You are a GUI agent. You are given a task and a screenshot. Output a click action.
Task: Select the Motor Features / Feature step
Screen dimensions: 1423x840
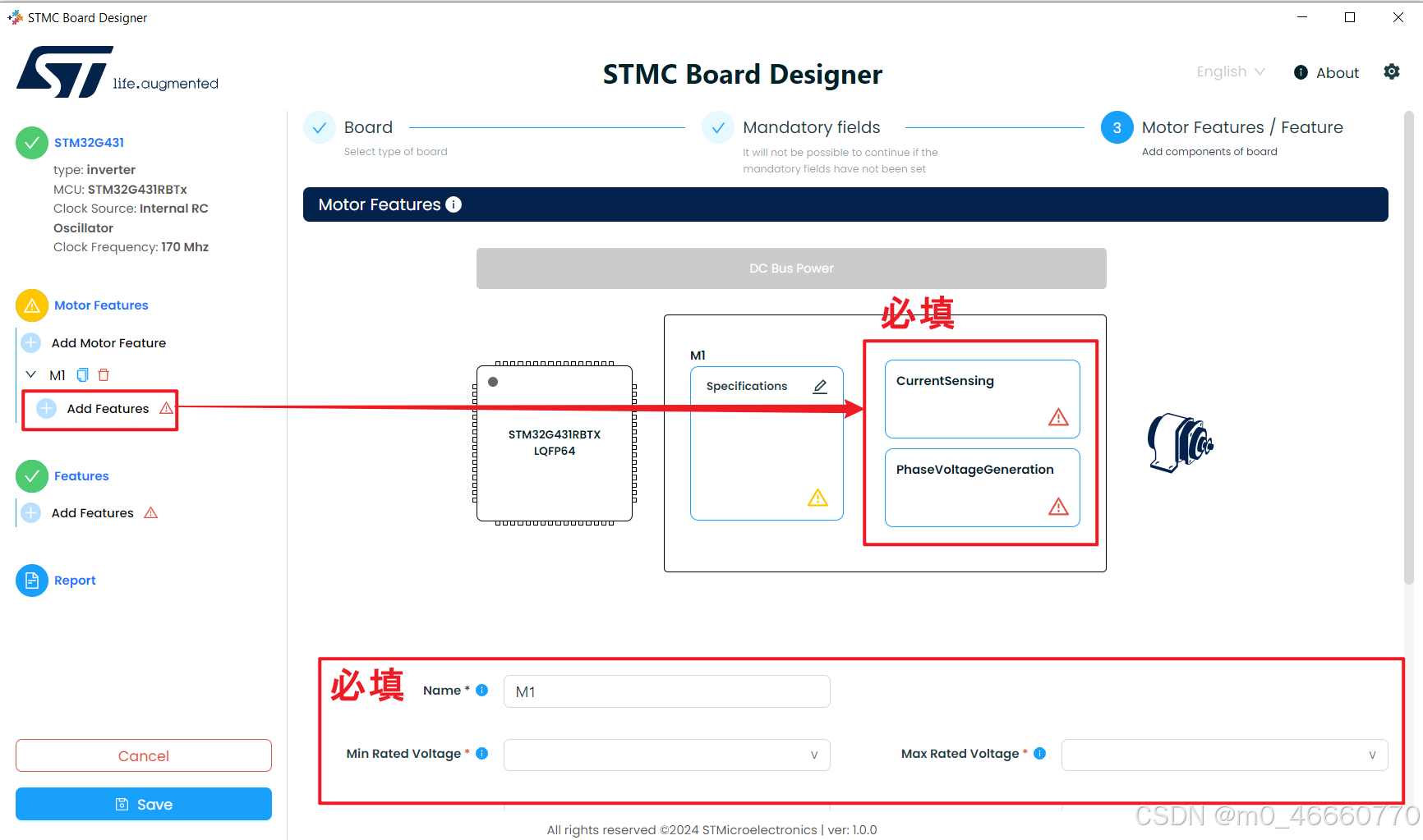click(x=1242, y=128)
